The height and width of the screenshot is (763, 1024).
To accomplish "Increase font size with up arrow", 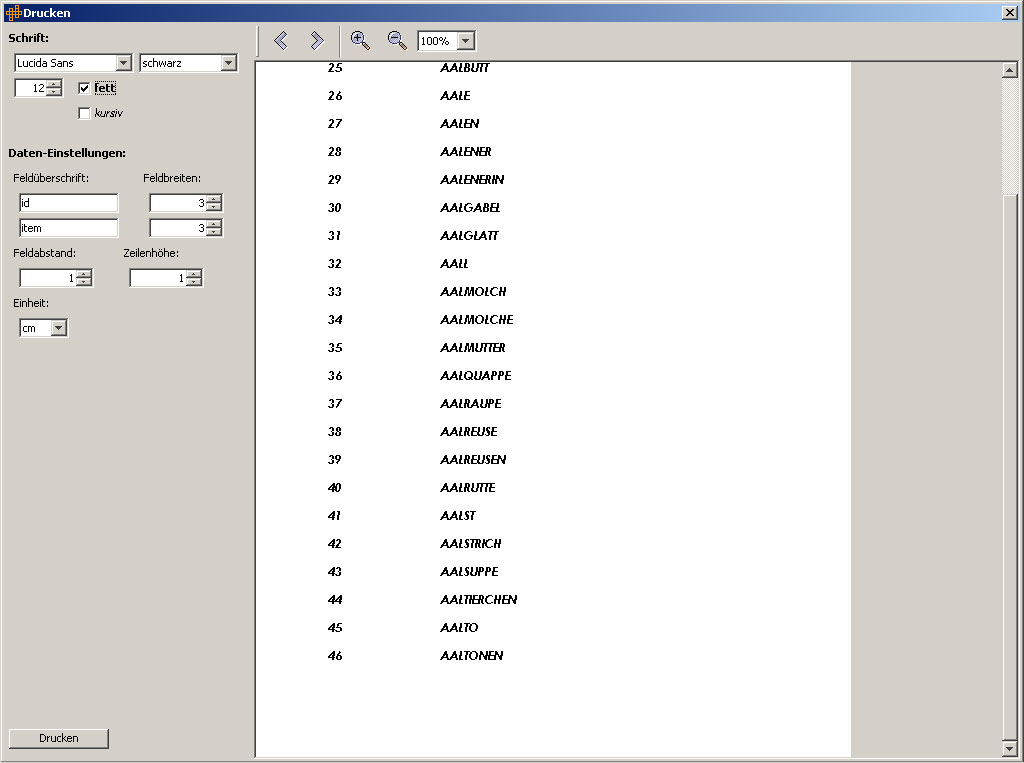I will 54,84.
